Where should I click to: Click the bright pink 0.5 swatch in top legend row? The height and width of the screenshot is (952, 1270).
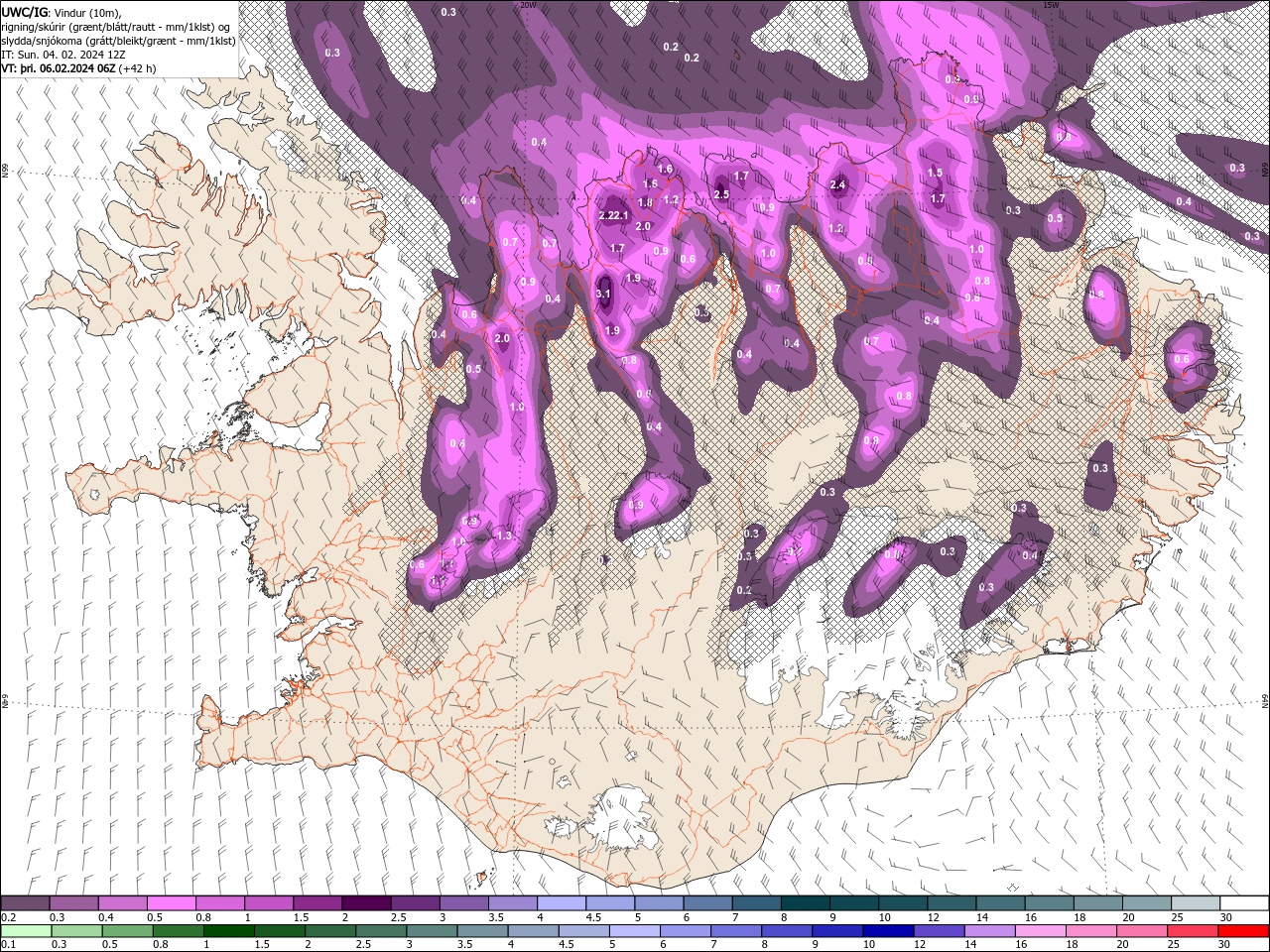[x=172, y=903]
